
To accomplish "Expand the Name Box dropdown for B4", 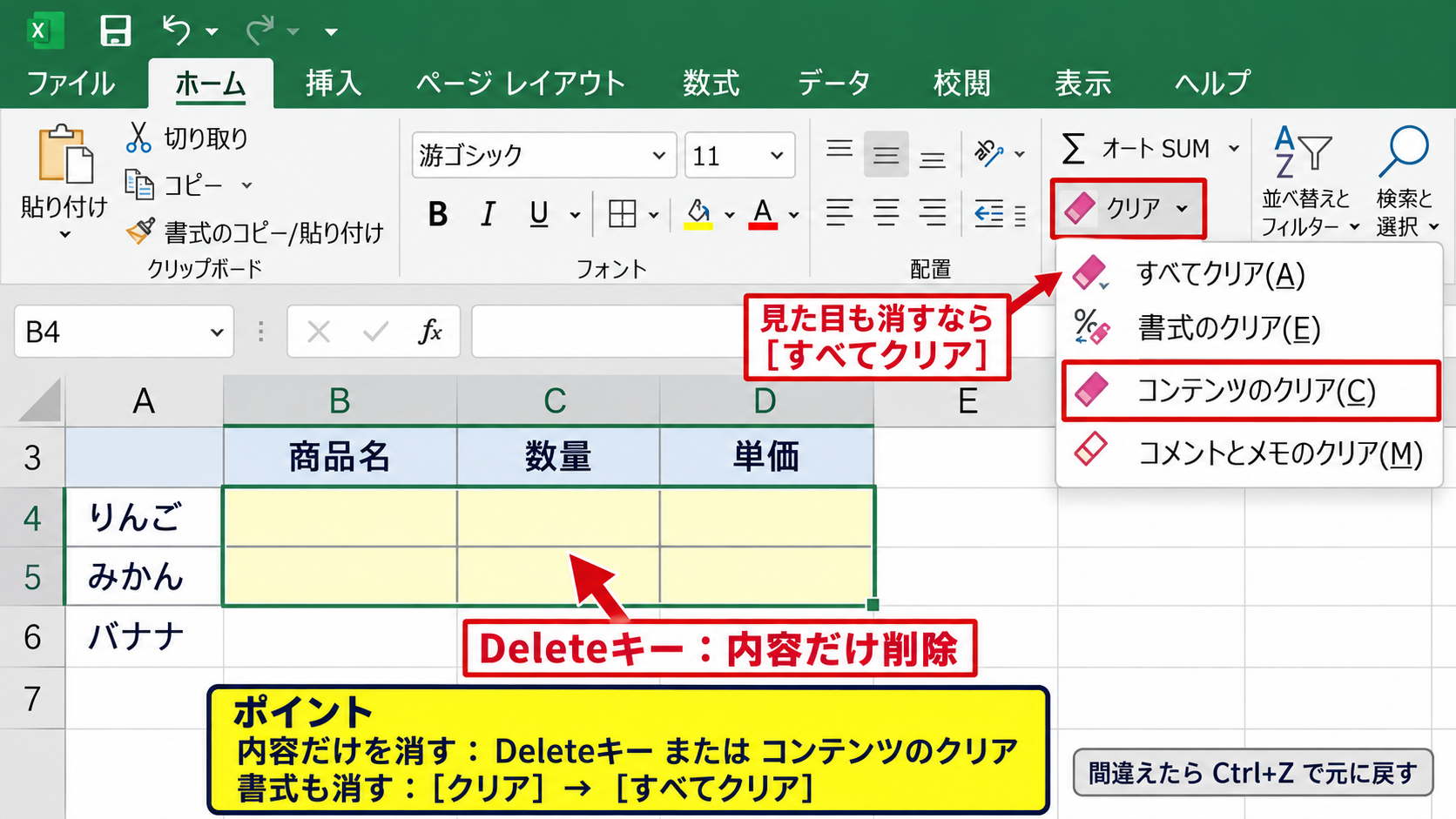I will 217,332.
